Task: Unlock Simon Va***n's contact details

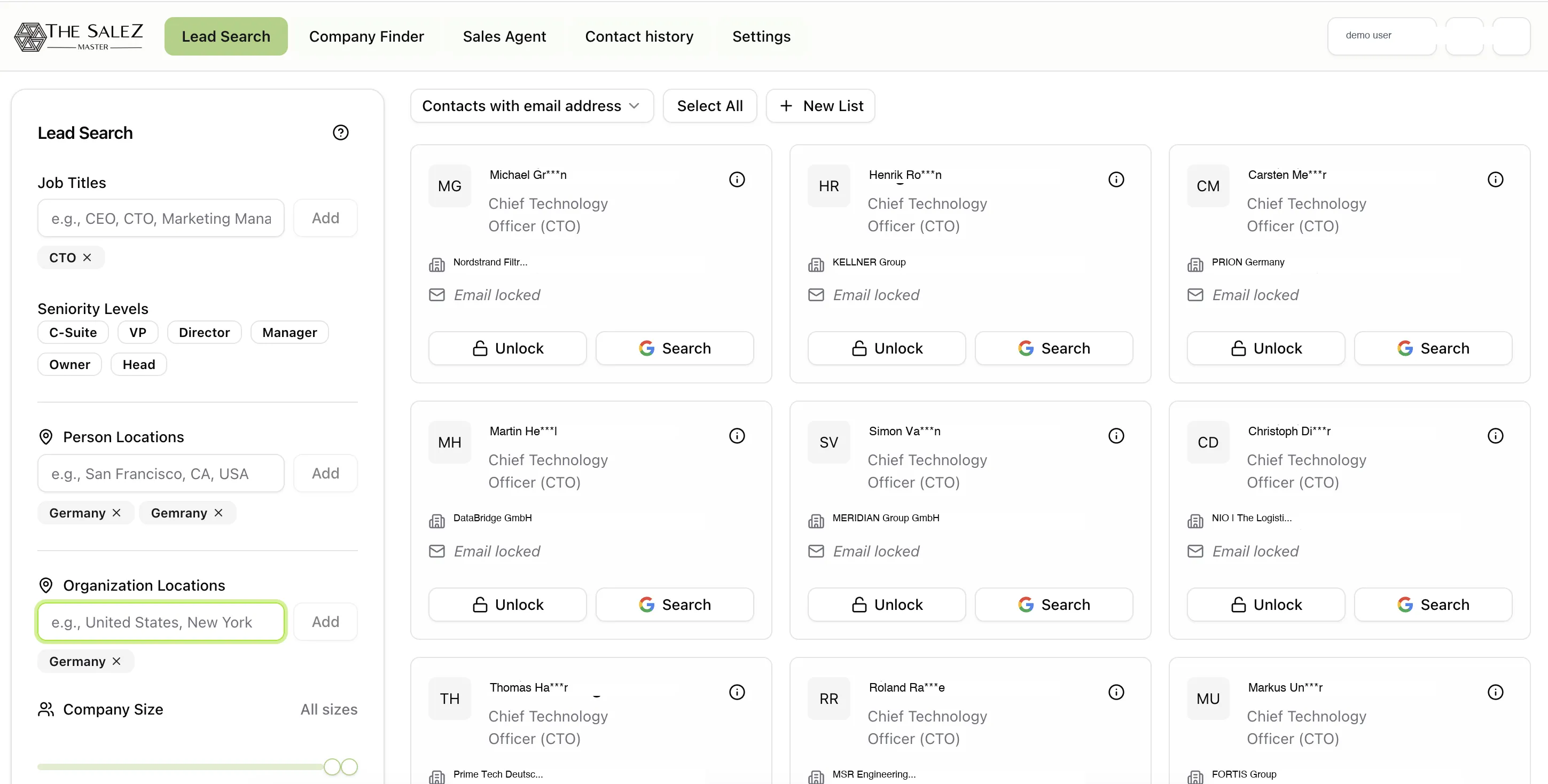Action: [x=886, y=605]
